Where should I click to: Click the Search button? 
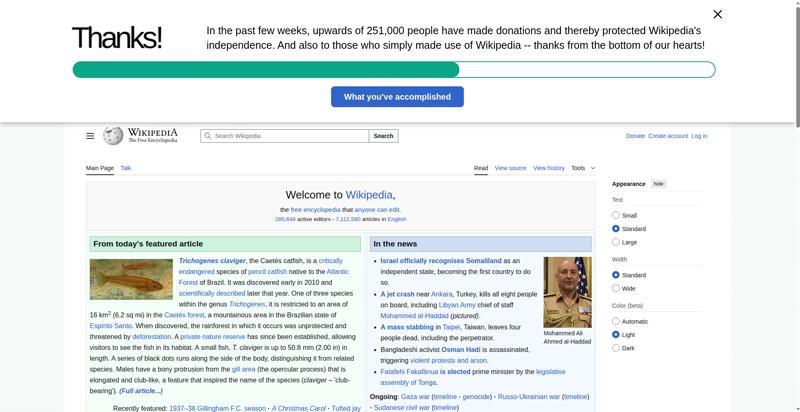tap(383, 136)
